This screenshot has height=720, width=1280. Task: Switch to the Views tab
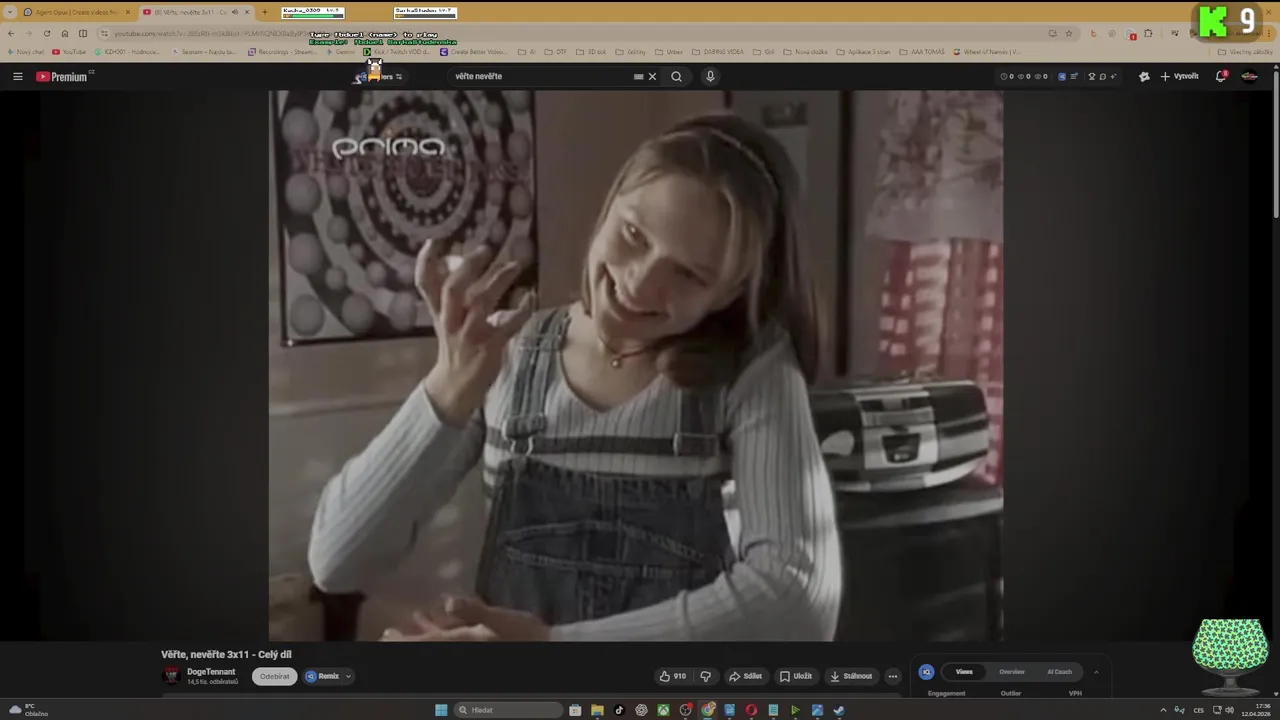click(x=964, y=672)
